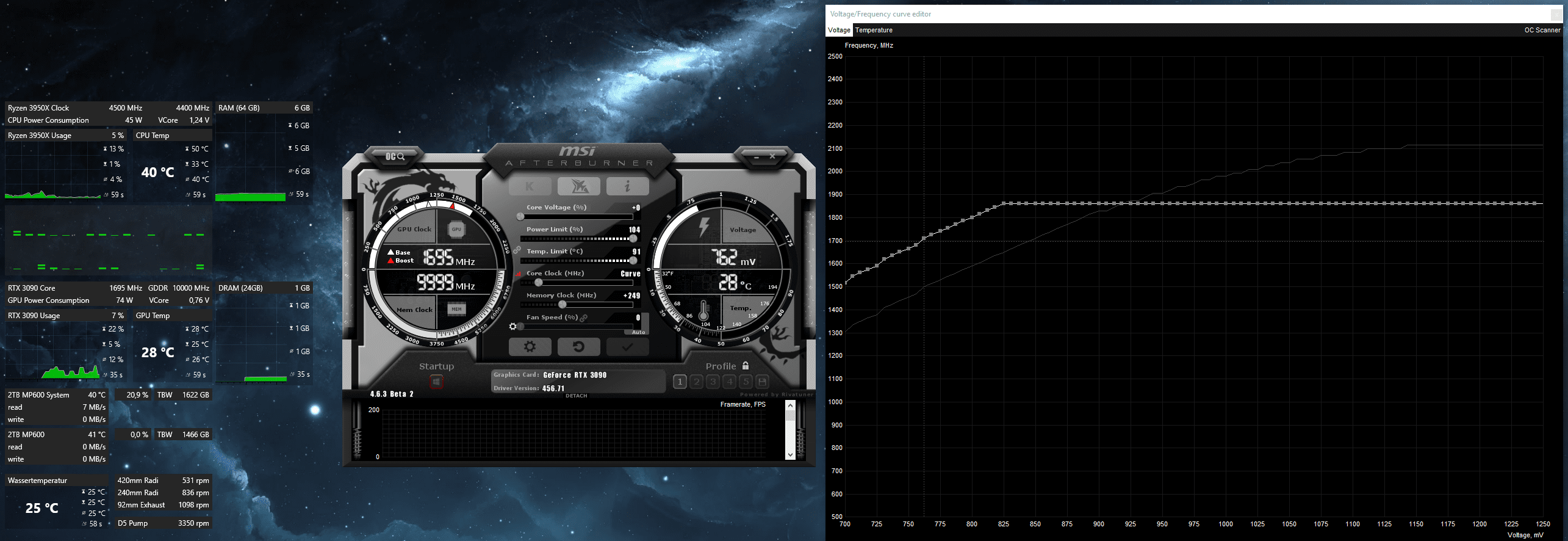Click the Memory Clock value +249
This screenshot has width=1568, height=541.
click(x=632, y=296)
